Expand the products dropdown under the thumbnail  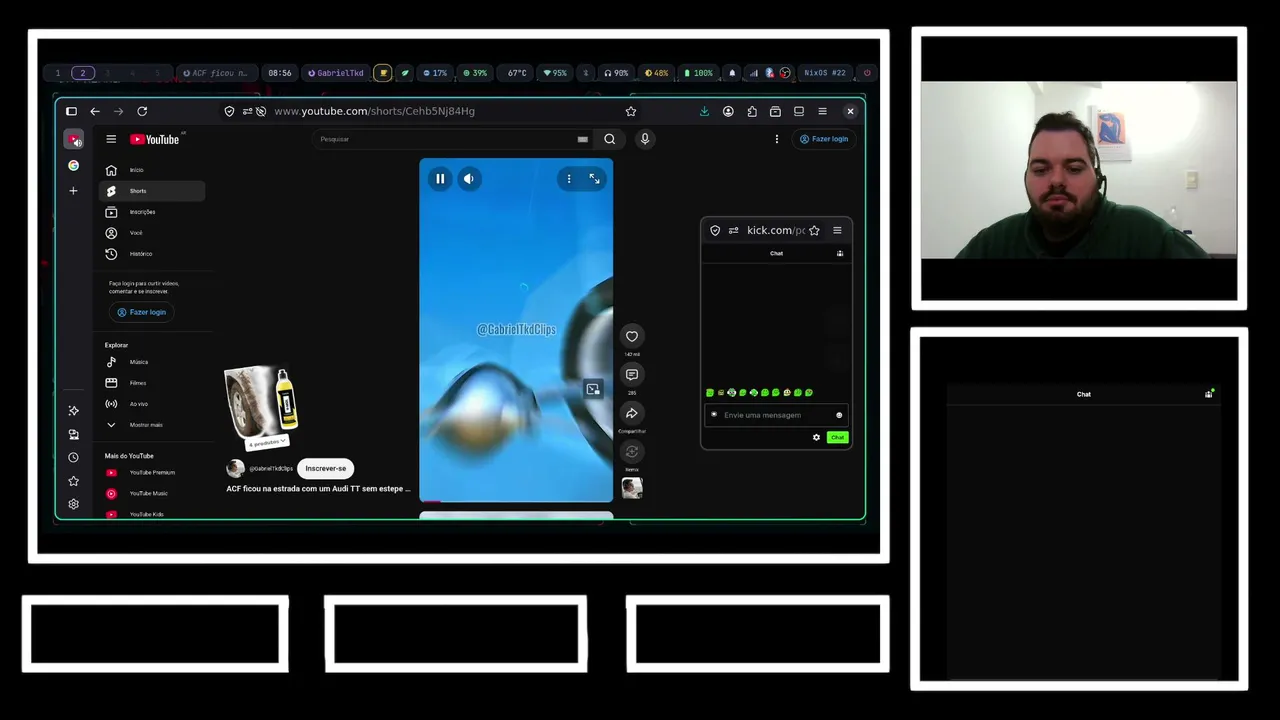(x=267, y=441)
